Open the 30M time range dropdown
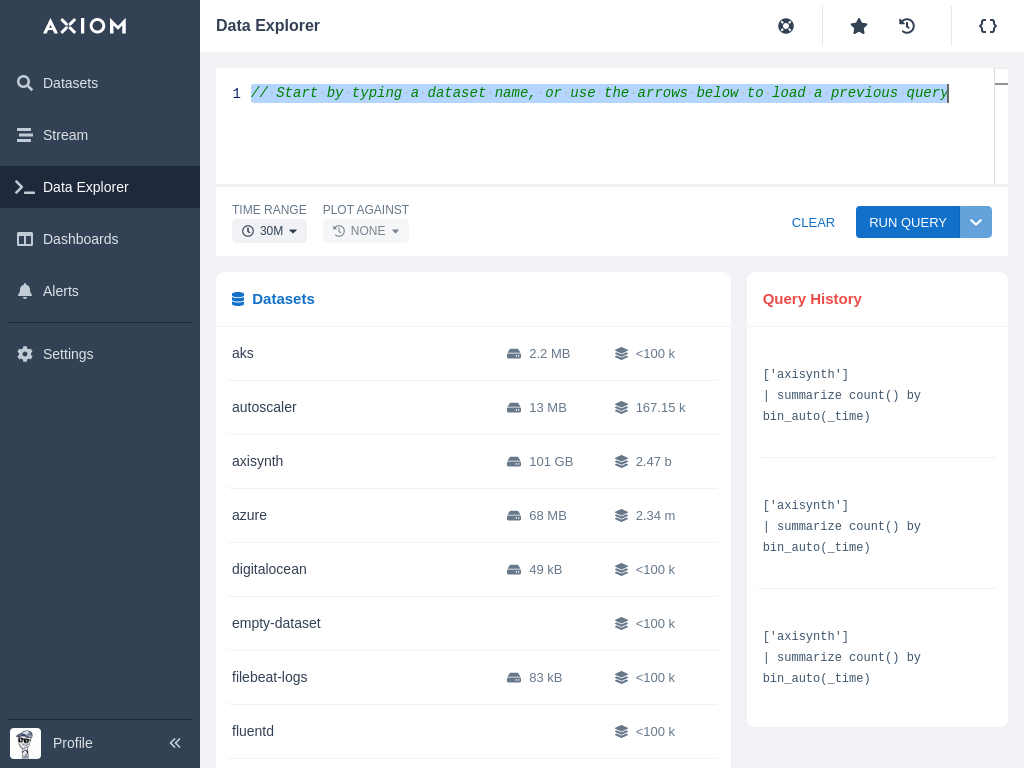Screen dimensions: 1024x768 tap(269, 231)
